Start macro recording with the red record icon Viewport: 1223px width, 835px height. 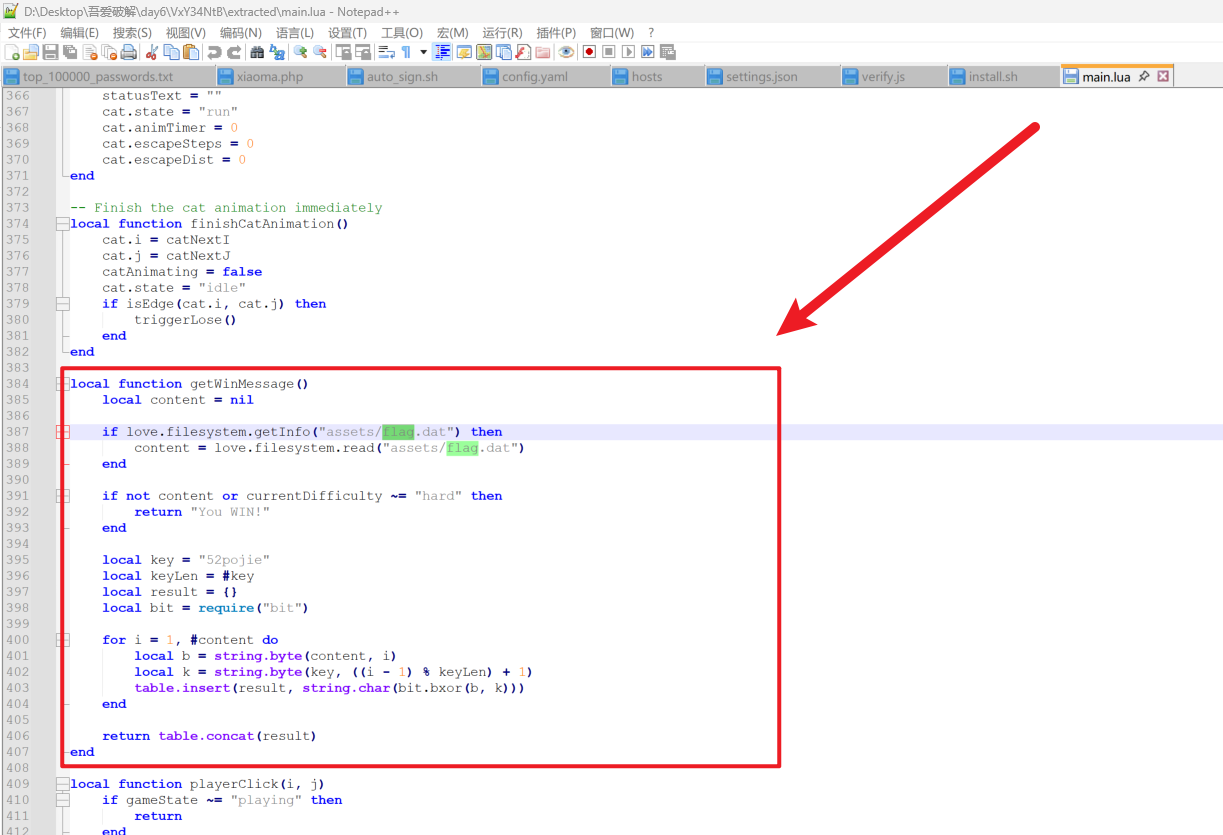coord(589,52)
